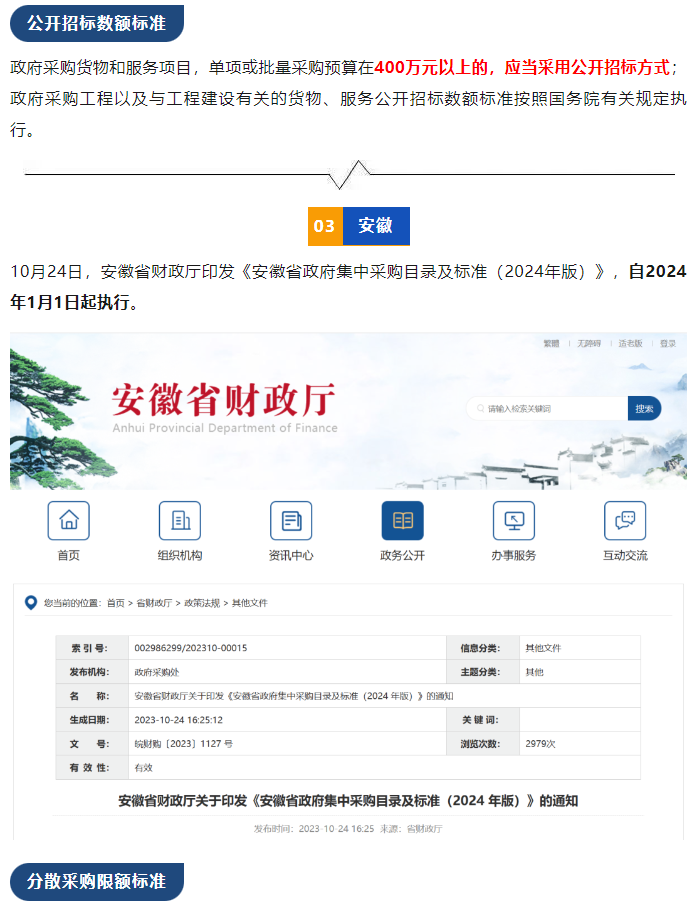Click the keyword search input field
The height and width of the screenshot is (908, 697).
pyautogui.click(x=552, y=408)
